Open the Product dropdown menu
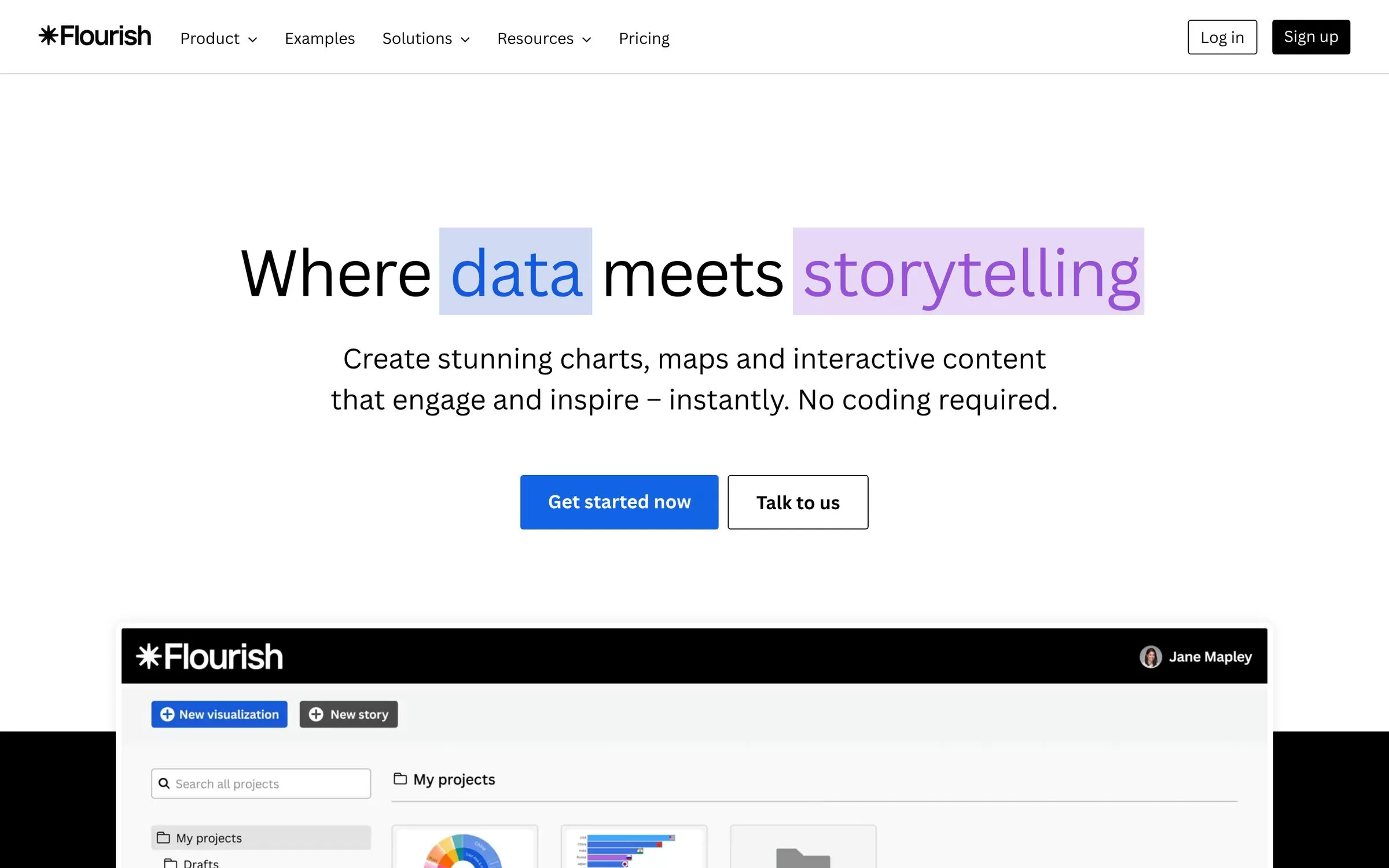 pos(219,39)
